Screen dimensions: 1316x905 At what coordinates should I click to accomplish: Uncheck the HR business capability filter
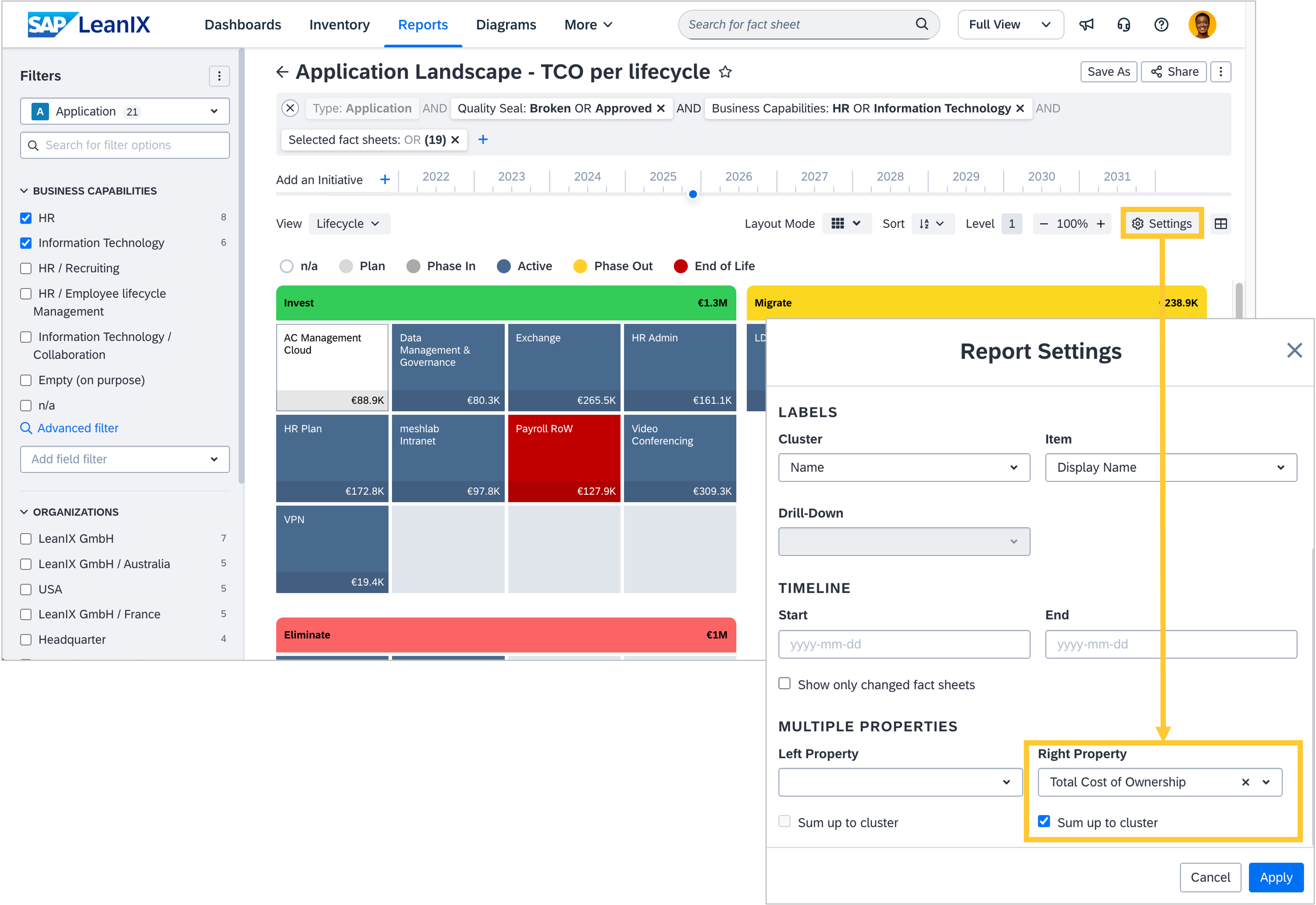pos(26,218)
